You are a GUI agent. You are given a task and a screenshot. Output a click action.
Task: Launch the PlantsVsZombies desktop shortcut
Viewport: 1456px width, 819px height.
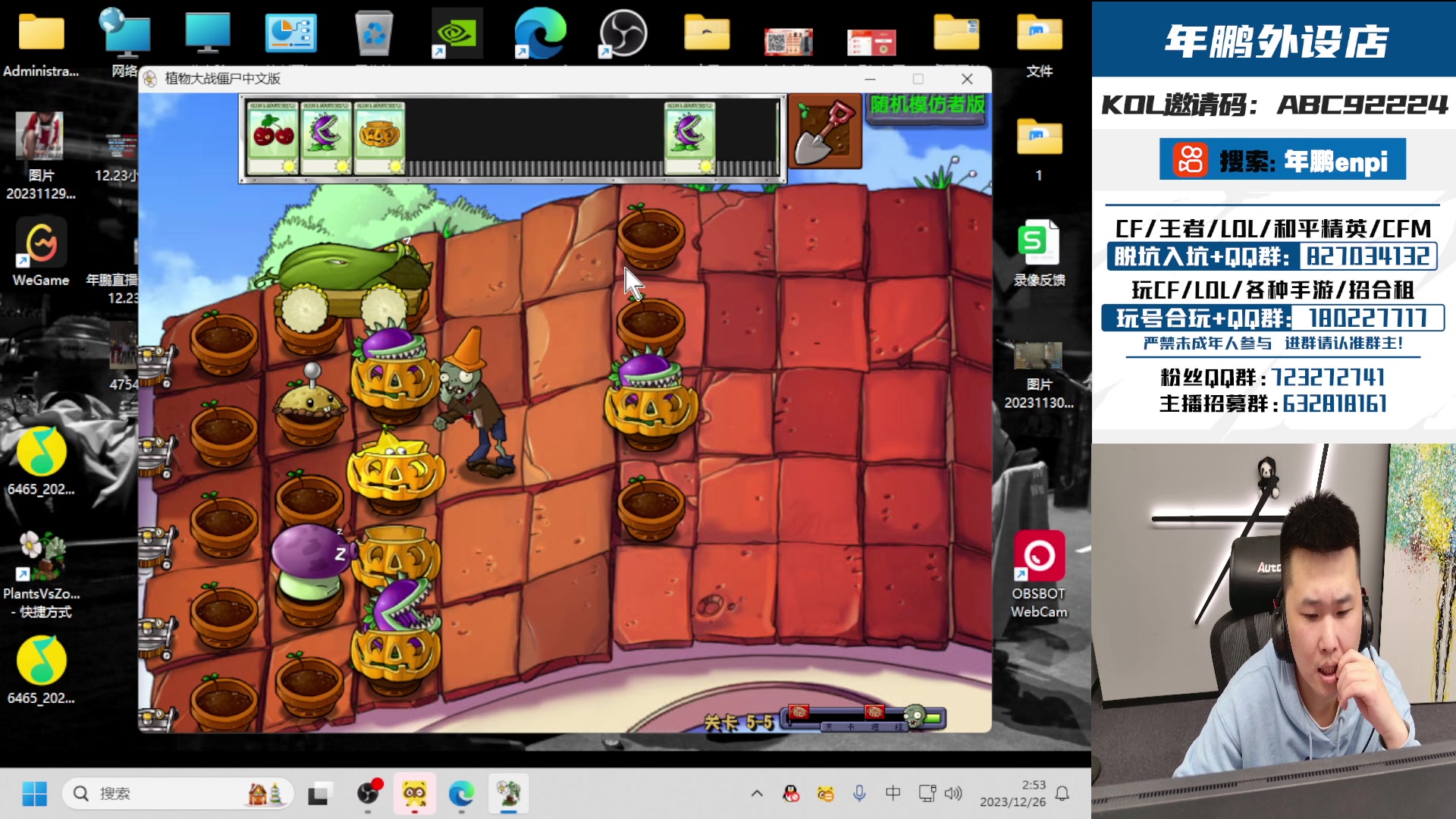pos(42,575)
